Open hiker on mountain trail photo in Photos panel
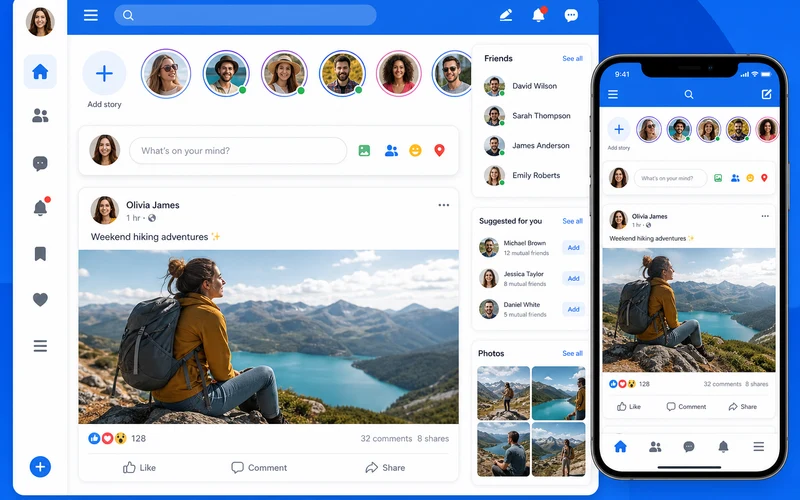The image size is (800, 500). [504, 393]
